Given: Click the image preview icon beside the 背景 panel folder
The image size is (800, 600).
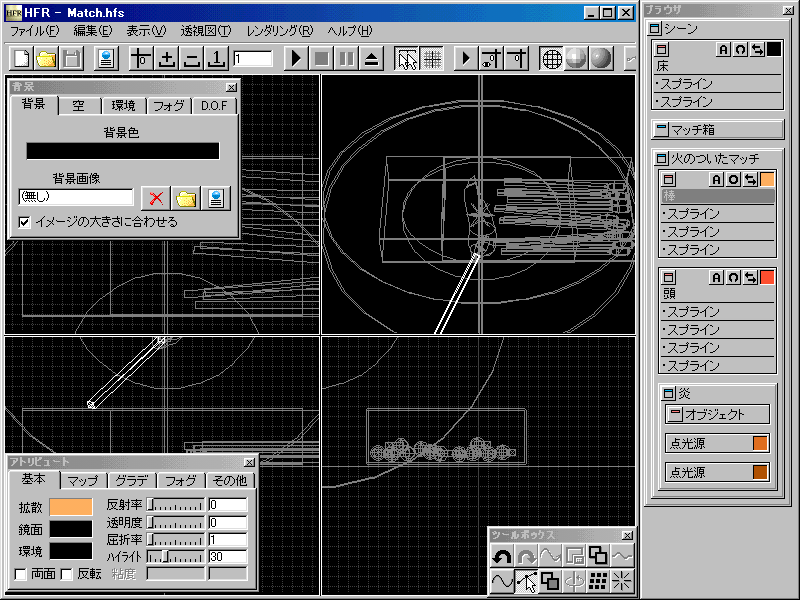Looking at the screenshot, I should click(216, 198).
